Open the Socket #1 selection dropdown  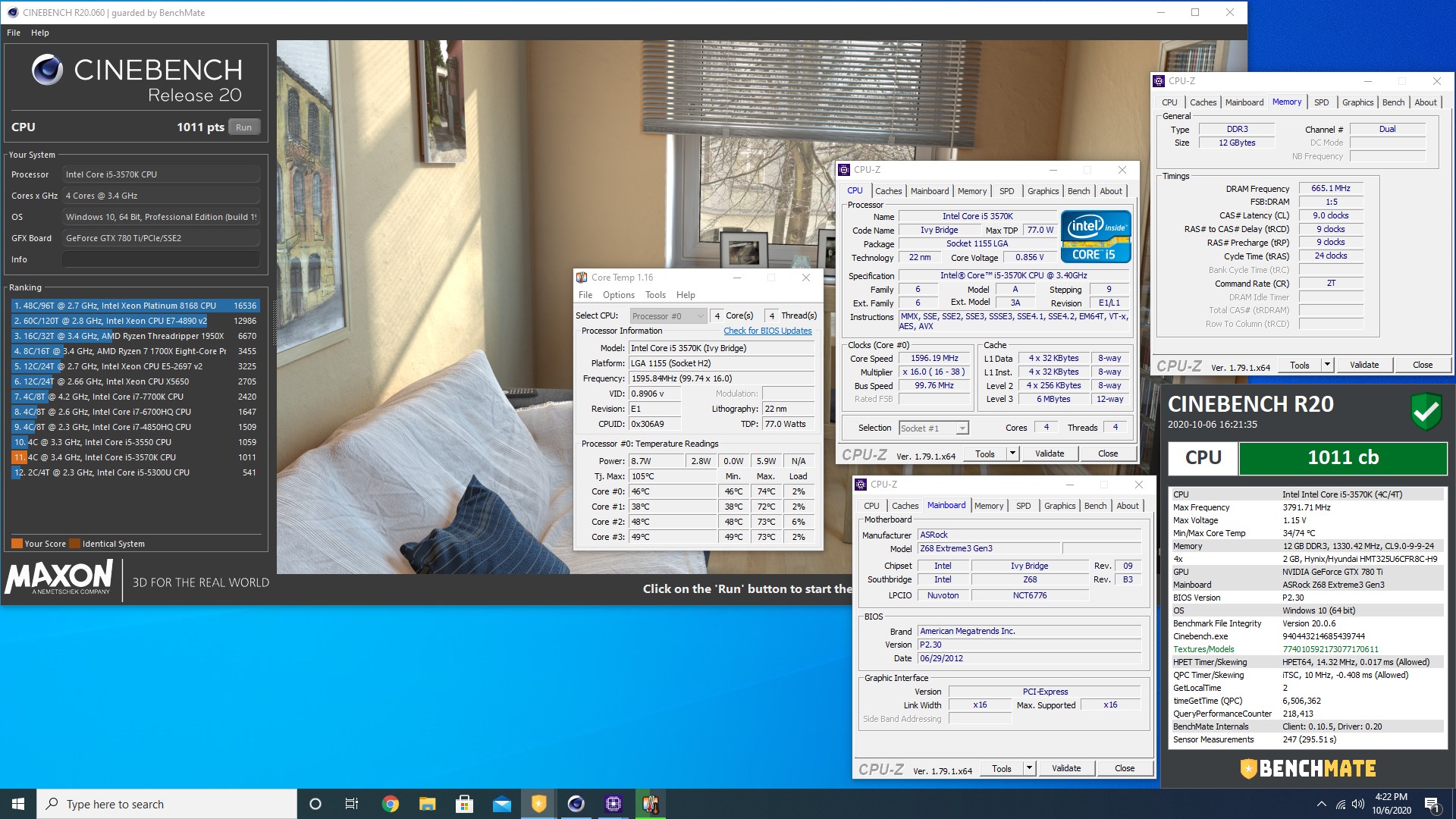pos(934,428)
